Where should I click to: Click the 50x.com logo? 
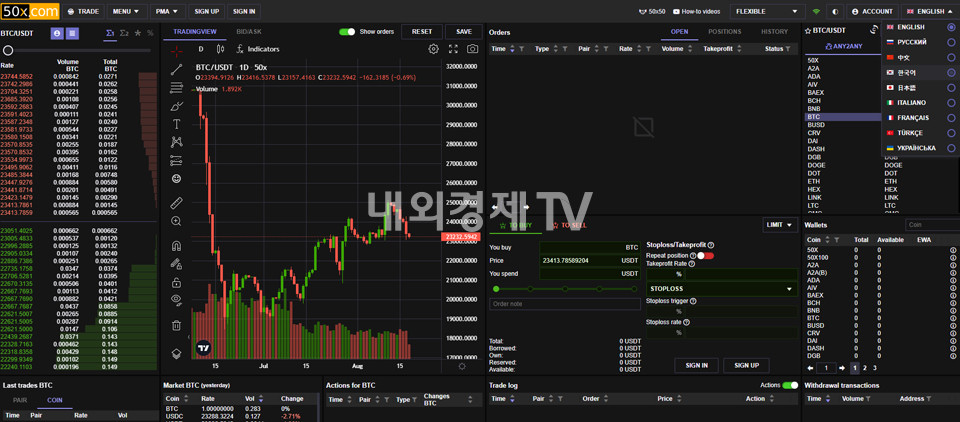click(x=30, y=11)
